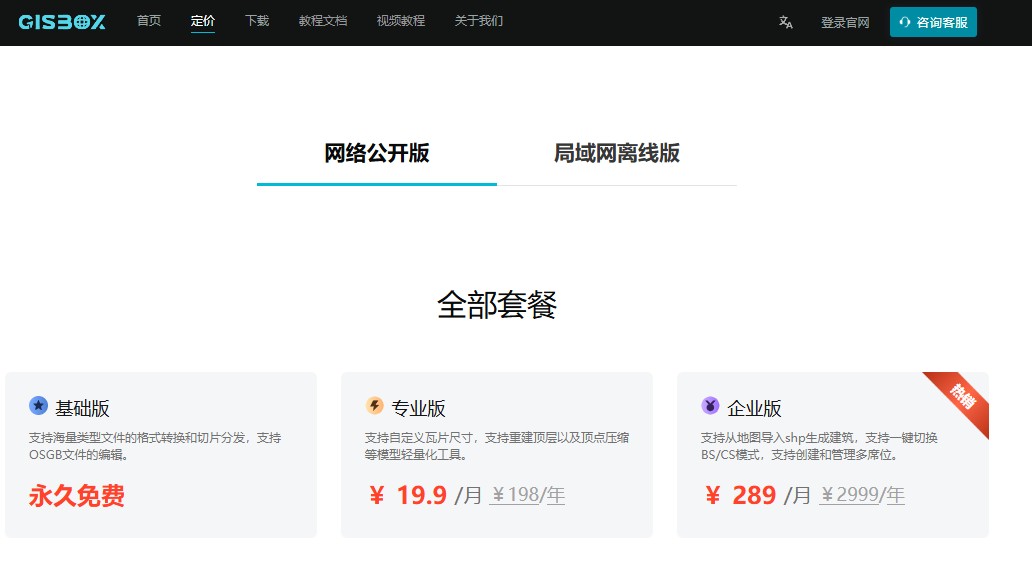Click the blue star icon for 基础版
This screenshot has height=587, width=1032.
(x=39, y=405)
